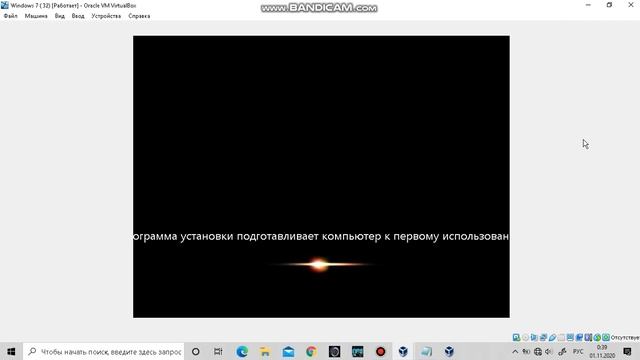The width and height of the screenshot is (640, 360).
Task: Click the recording indicator in the VirtualBox status bar
Action: tap(579, 337)
